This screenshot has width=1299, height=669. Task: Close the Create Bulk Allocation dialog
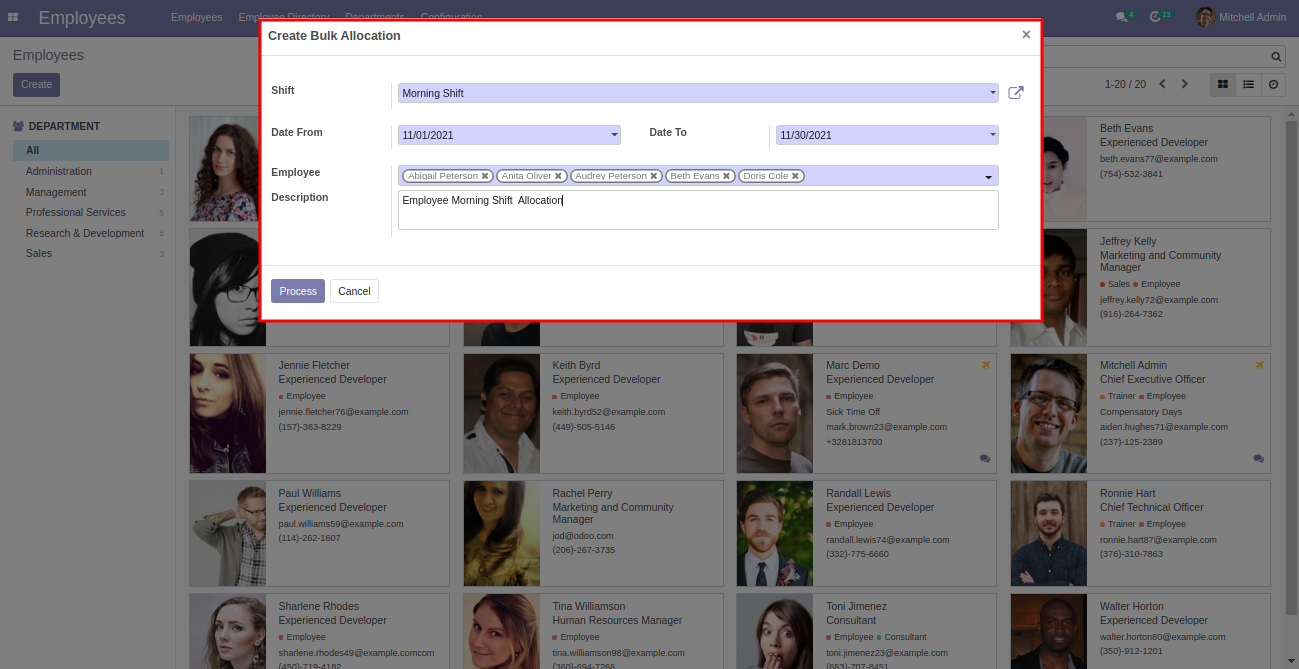point(1026,35)
